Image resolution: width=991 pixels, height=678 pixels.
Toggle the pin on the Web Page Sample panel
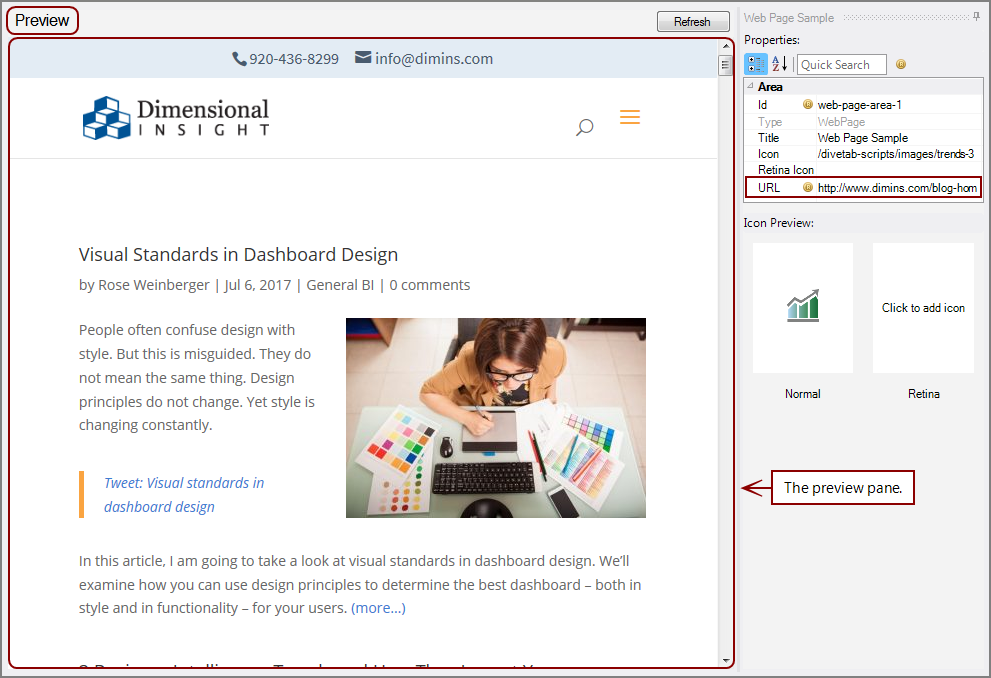coord(976,14)
